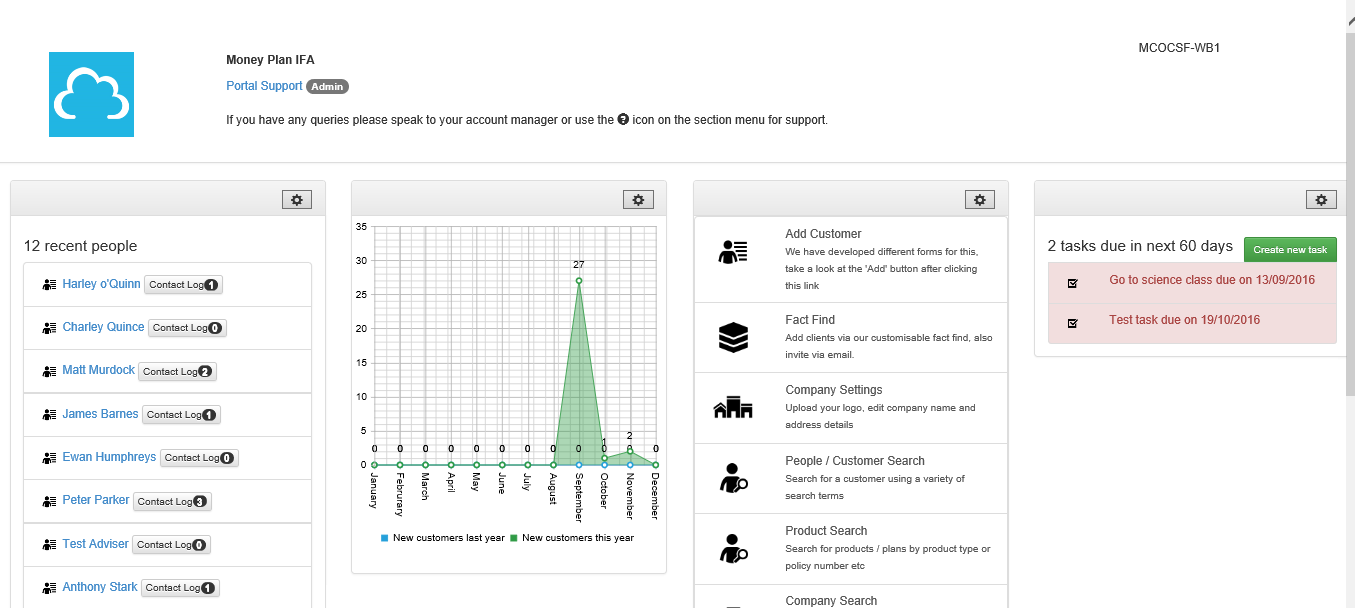Open the Portal Support link
1355x608 pixels.
[x=264, y=86]
